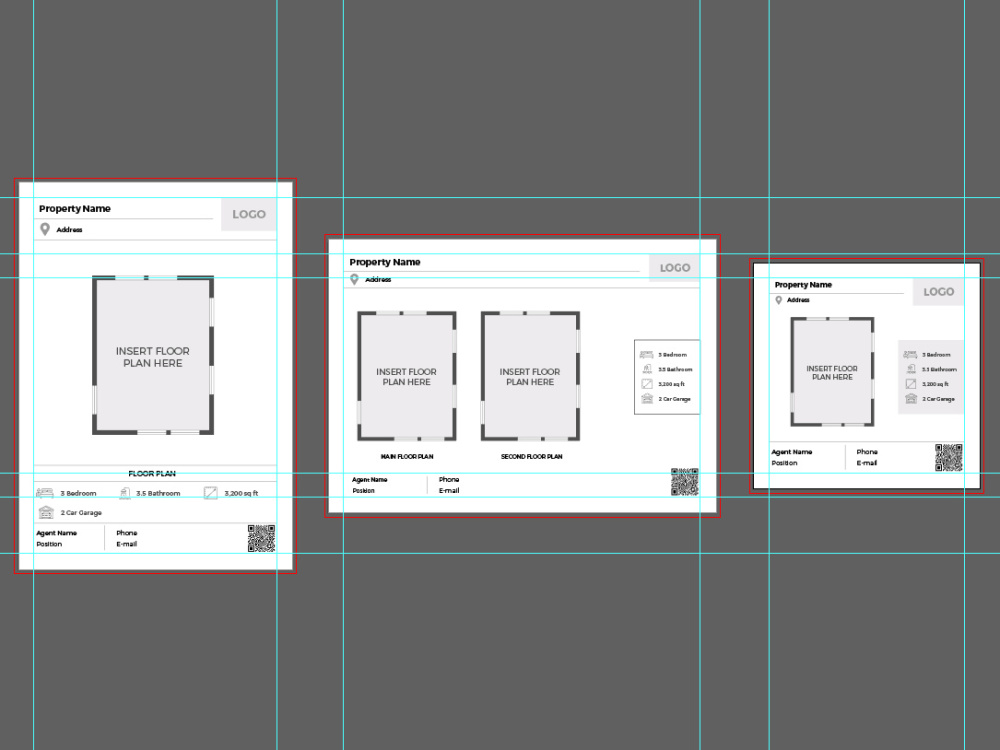
Task: Select '2 Car Garage' text in the middle artboard's feature box
Action: (x=675, y=399)
